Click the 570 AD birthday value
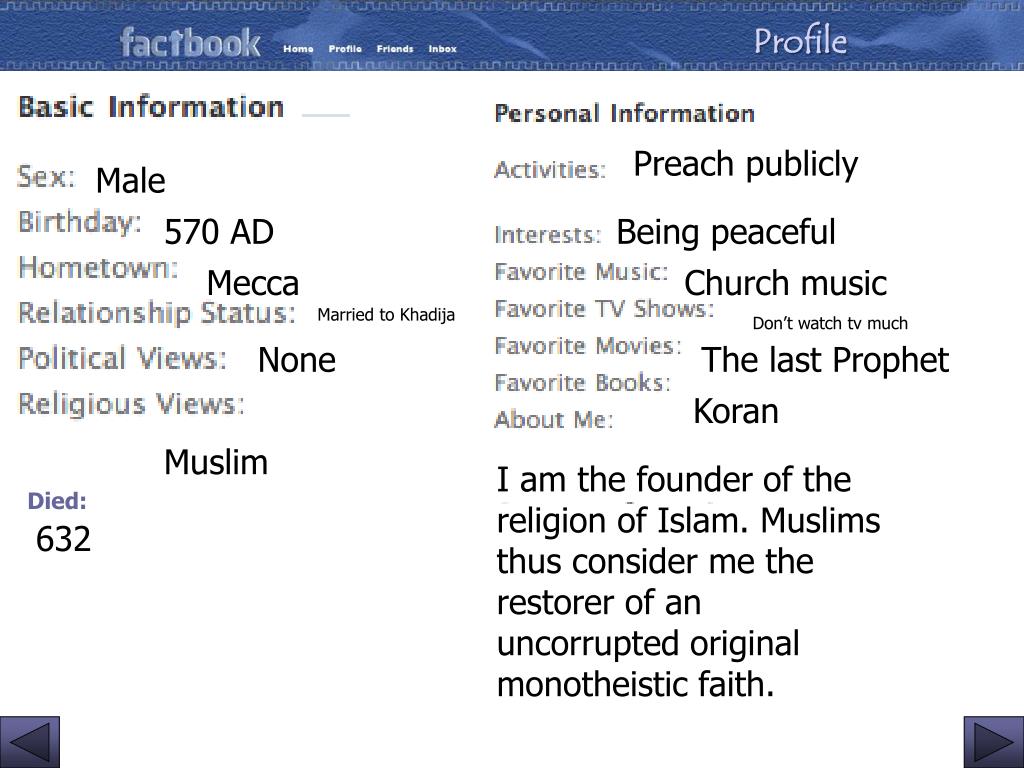1024x768 pixels. [219, 232]
